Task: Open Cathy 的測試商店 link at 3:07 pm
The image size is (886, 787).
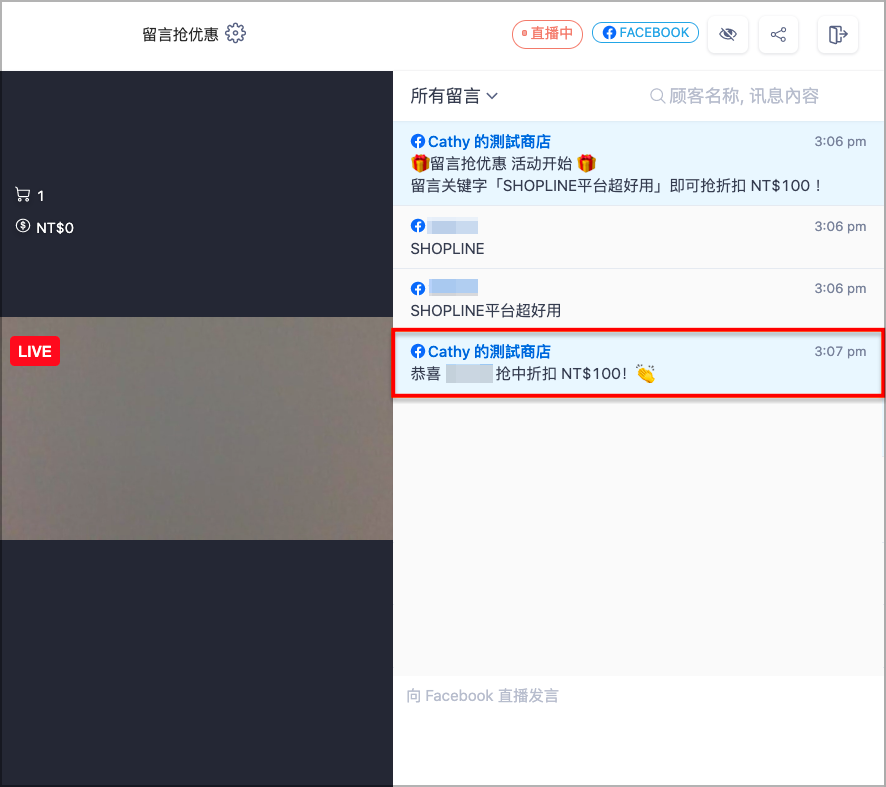Action: pos(489,351)
